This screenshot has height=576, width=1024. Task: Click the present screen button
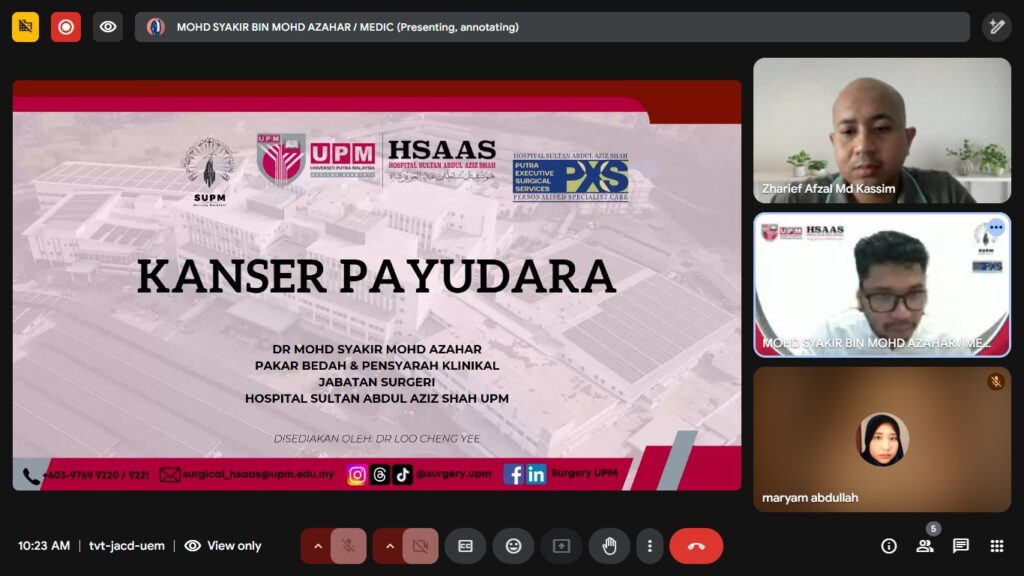pyautogui.click(x=561, y=546)
